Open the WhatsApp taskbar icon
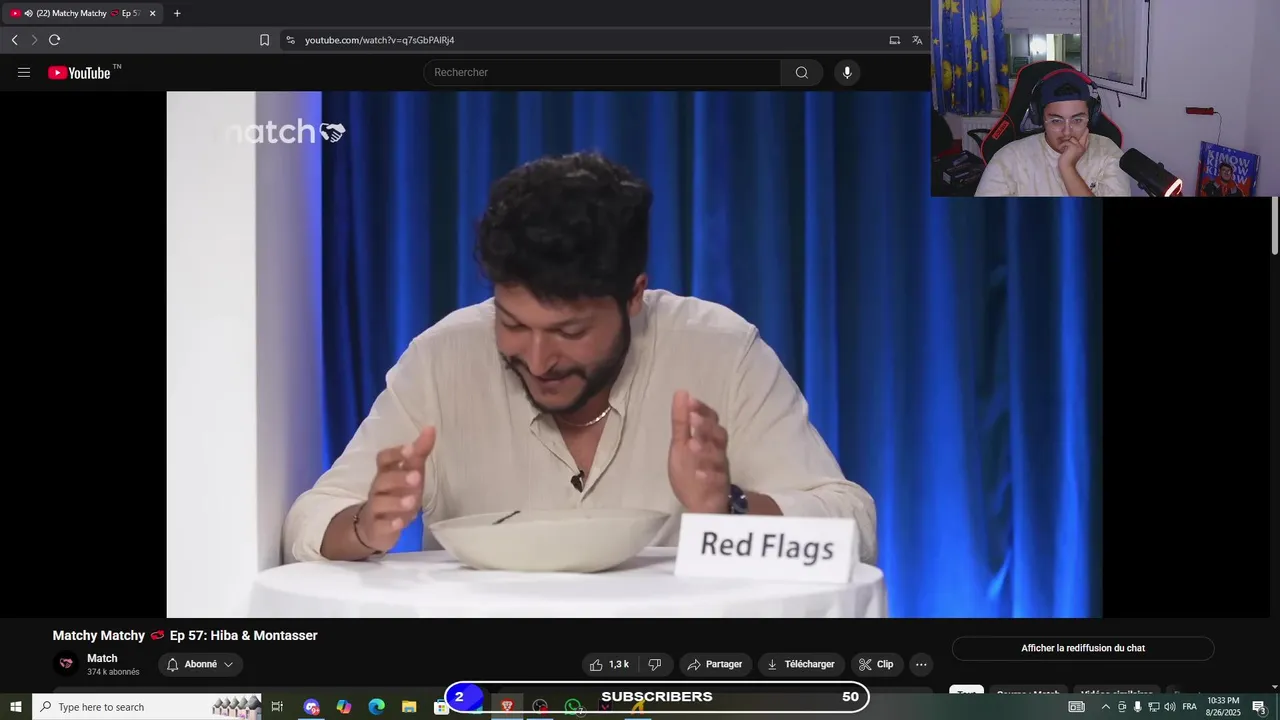 coord(573,707)
